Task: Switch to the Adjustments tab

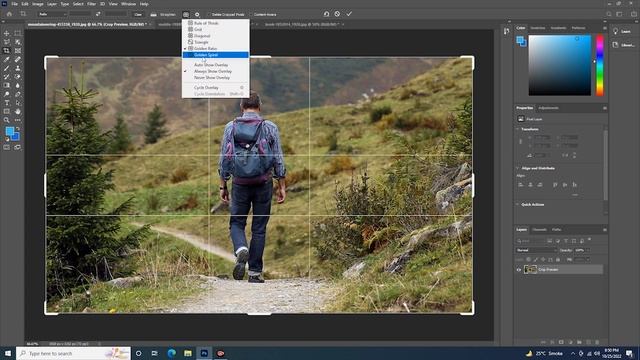Action: [x=548, y=108]
